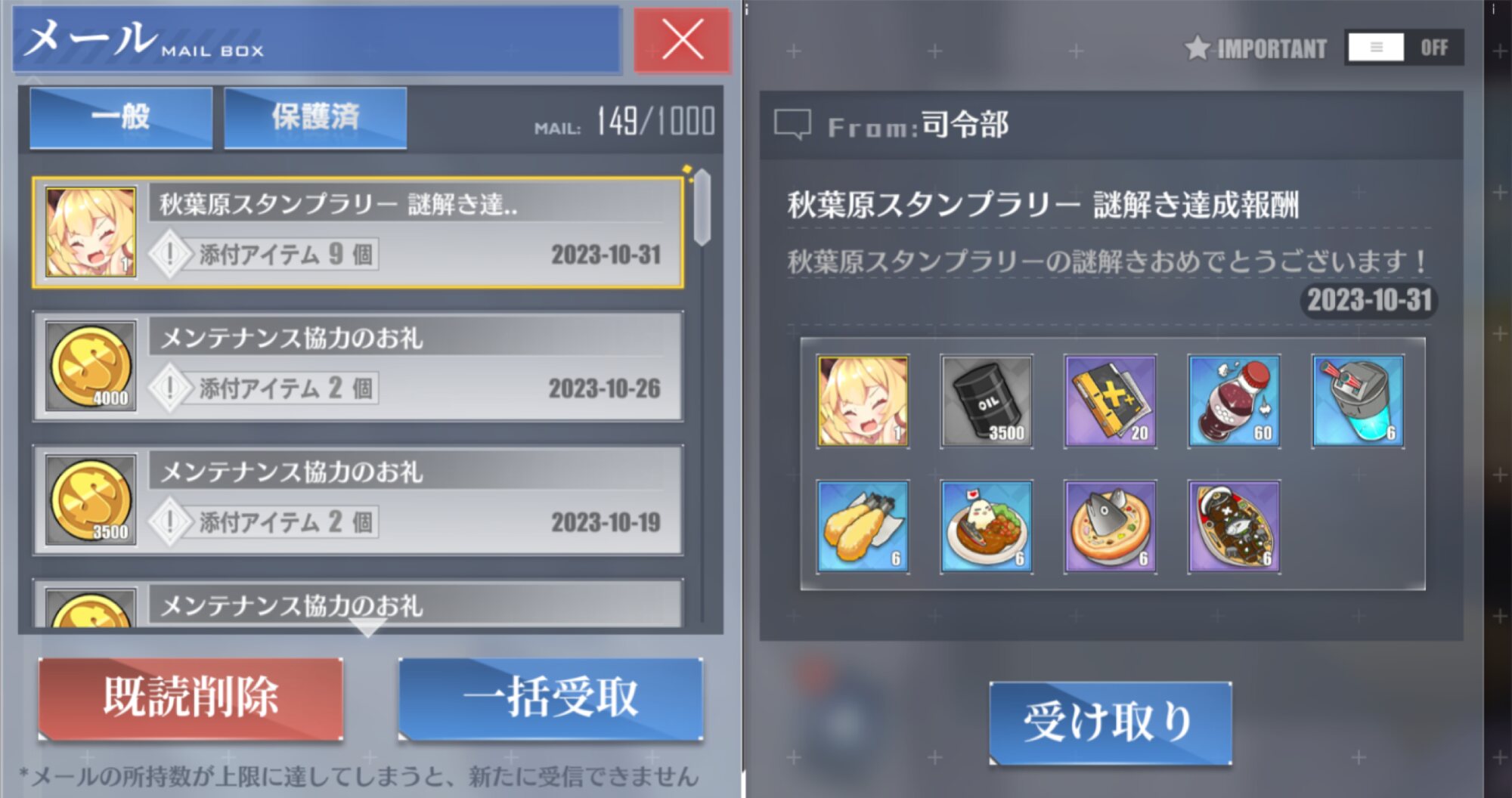The image size is (1512, 798).
Task: Close the mail box with red X
Action: pyautogui.click(x=682, y=40)
